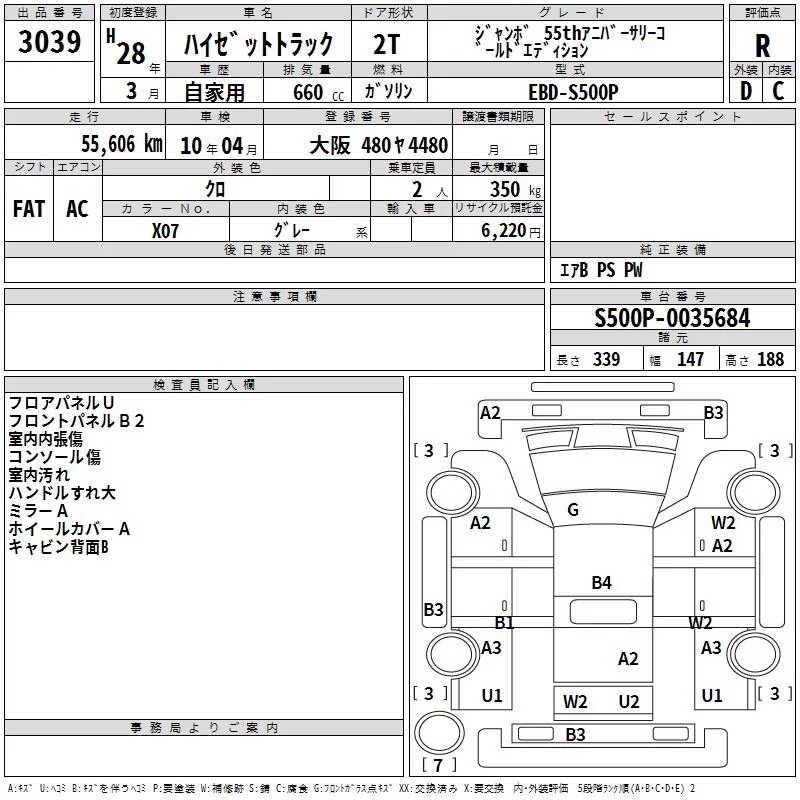The image size is (800, 800).
Task: Select the seating capacity 2 人
Action: click(x=430, y=190)
